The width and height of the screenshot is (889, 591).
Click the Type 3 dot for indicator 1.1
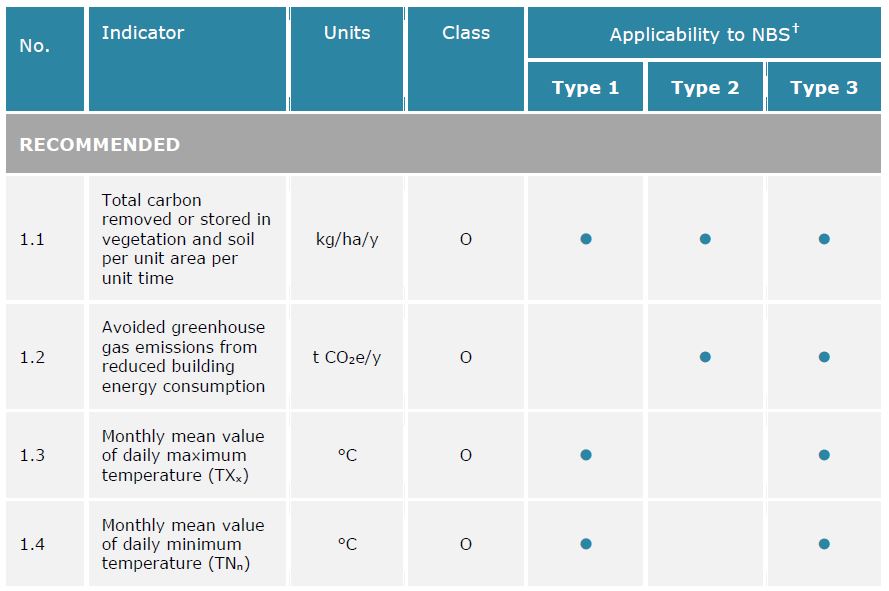[x=824, y=239]
